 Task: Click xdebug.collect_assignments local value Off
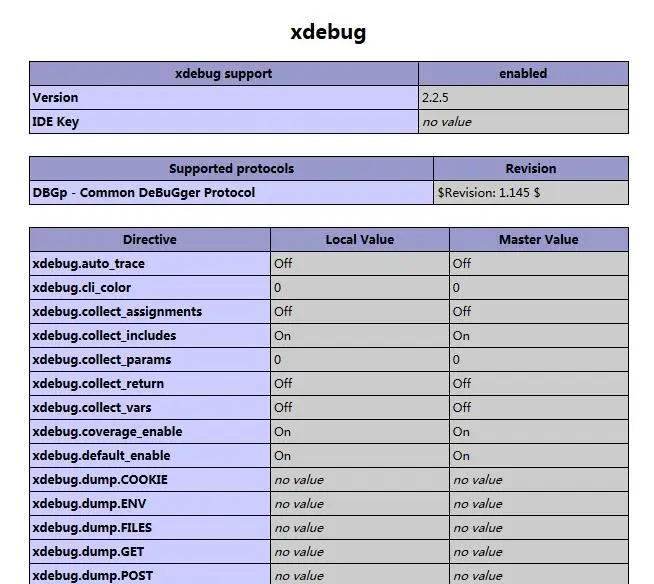[360, 312]
